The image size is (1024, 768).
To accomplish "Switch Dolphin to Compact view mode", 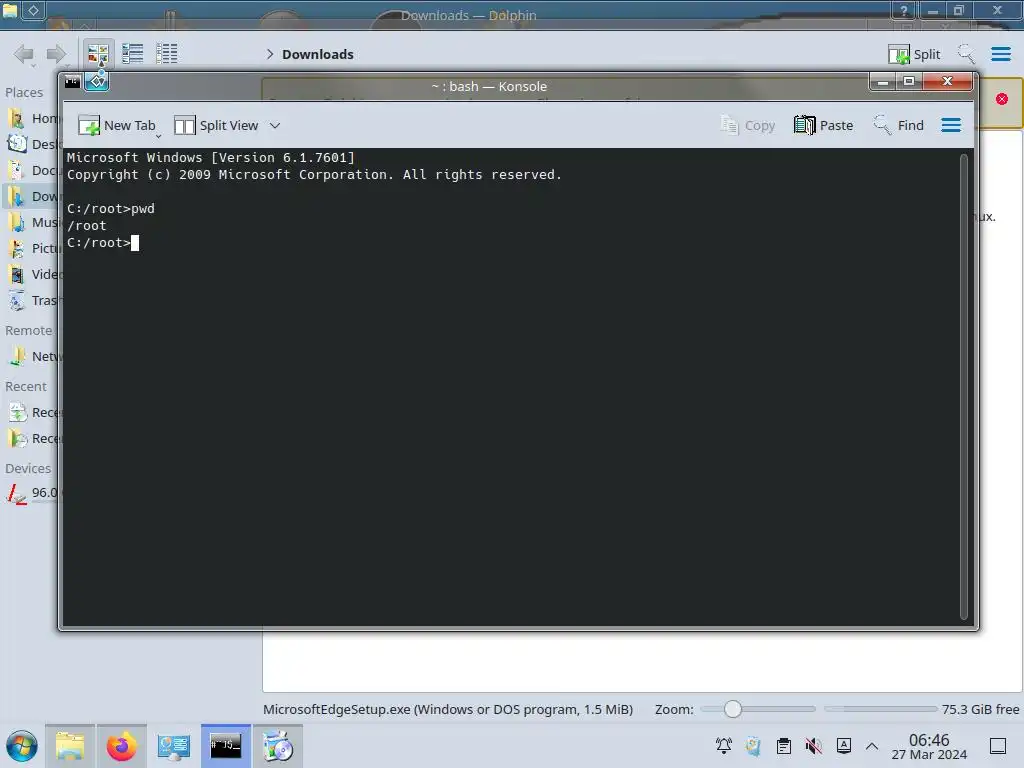I will tap(133, 54).
